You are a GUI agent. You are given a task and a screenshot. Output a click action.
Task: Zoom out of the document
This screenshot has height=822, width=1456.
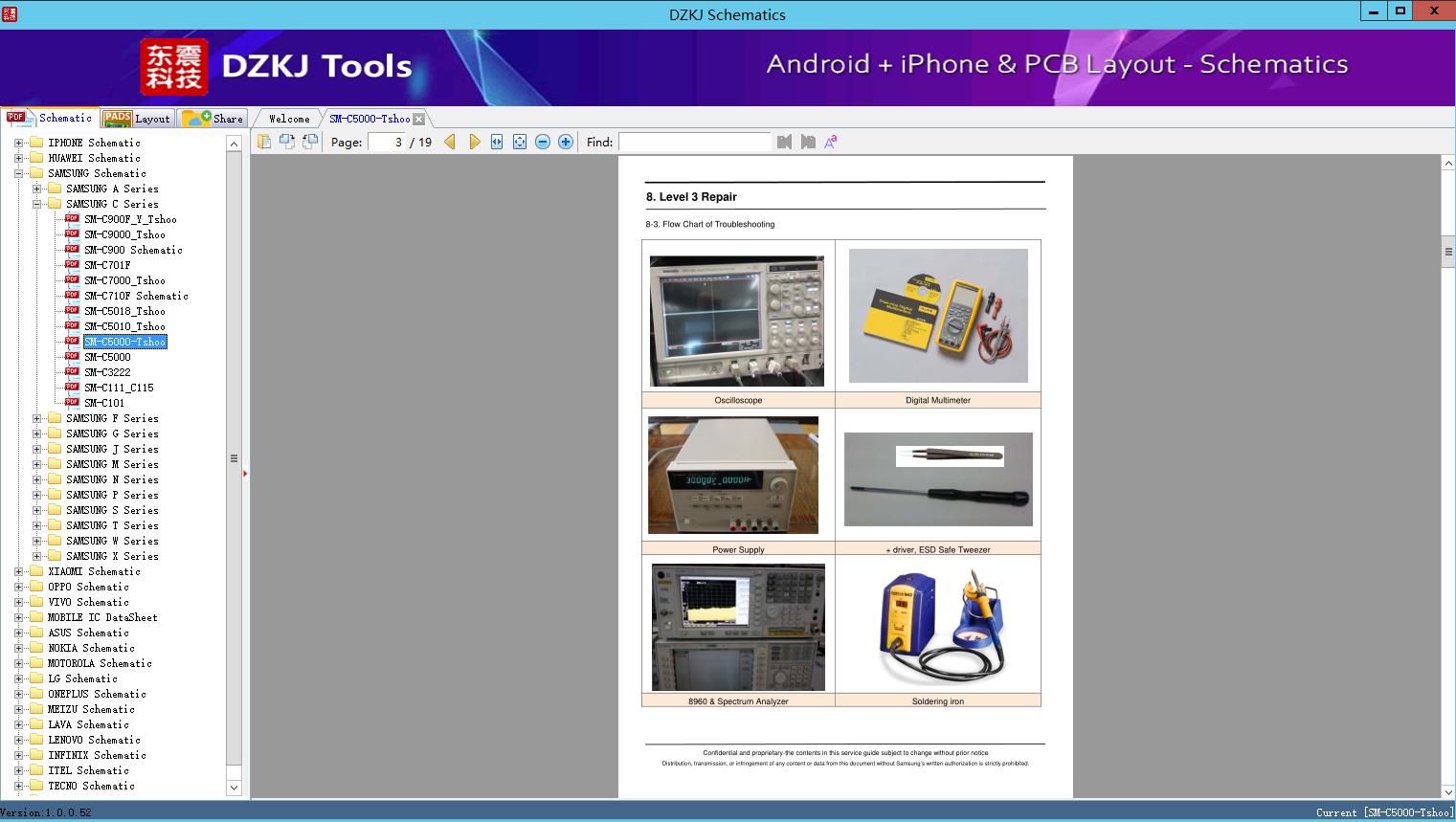pyautogui.click(x=543, y=142)
